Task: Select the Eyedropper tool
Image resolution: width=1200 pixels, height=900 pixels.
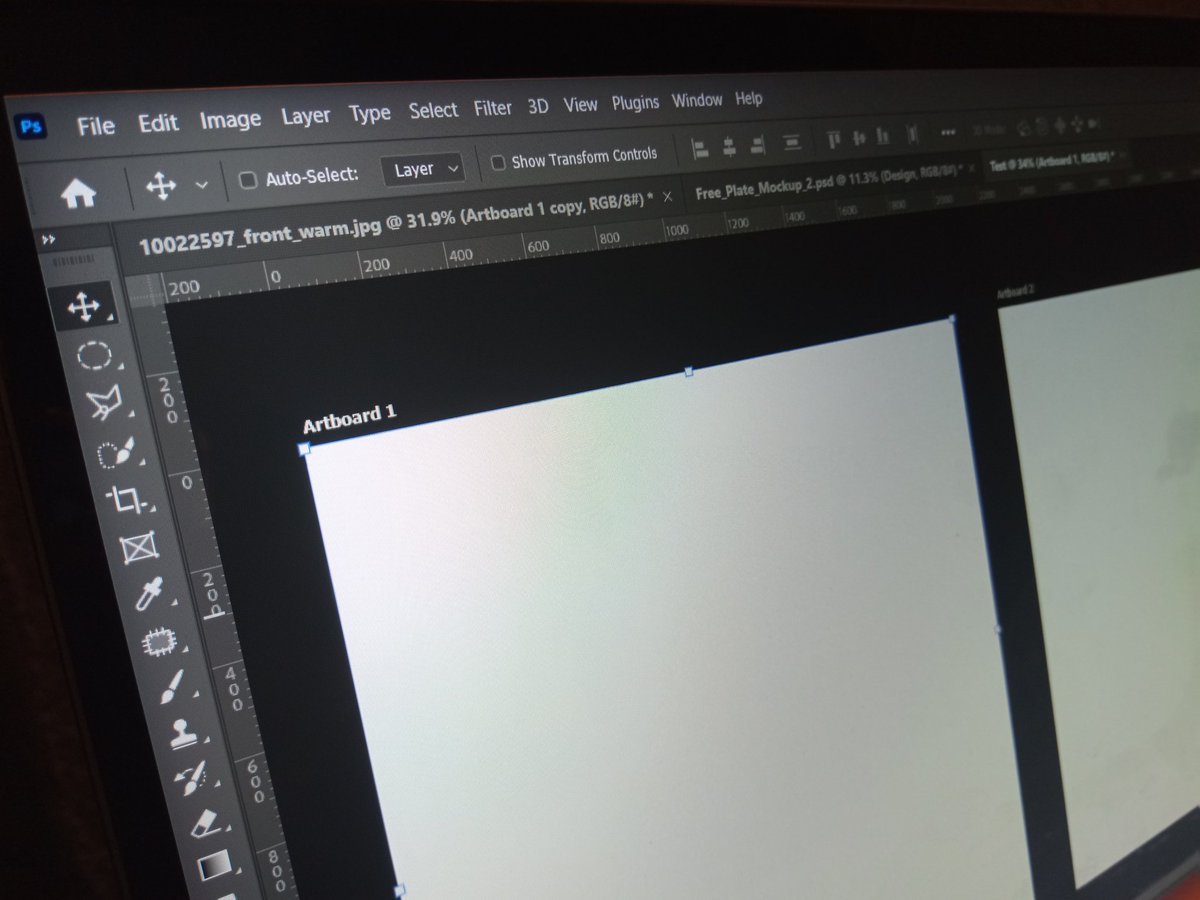Action: point(149,596)
